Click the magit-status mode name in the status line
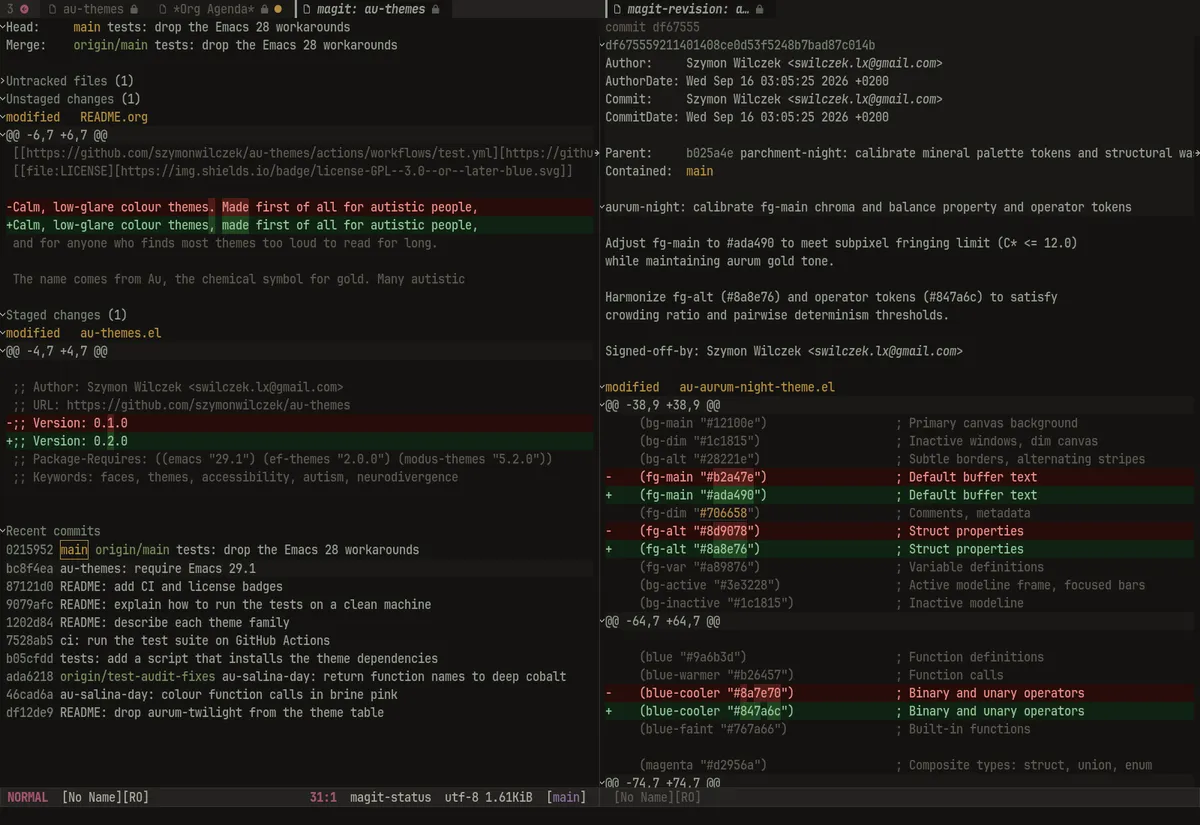The width and height of the screenshot is (1200, 825). 390,797
